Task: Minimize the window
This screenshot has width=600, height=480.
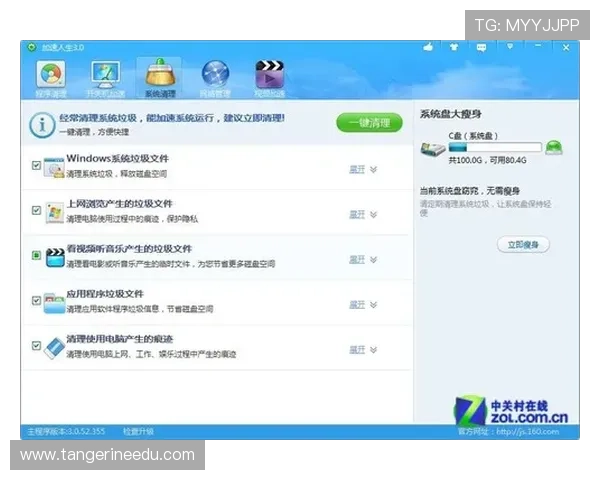Action: (538, 46)
